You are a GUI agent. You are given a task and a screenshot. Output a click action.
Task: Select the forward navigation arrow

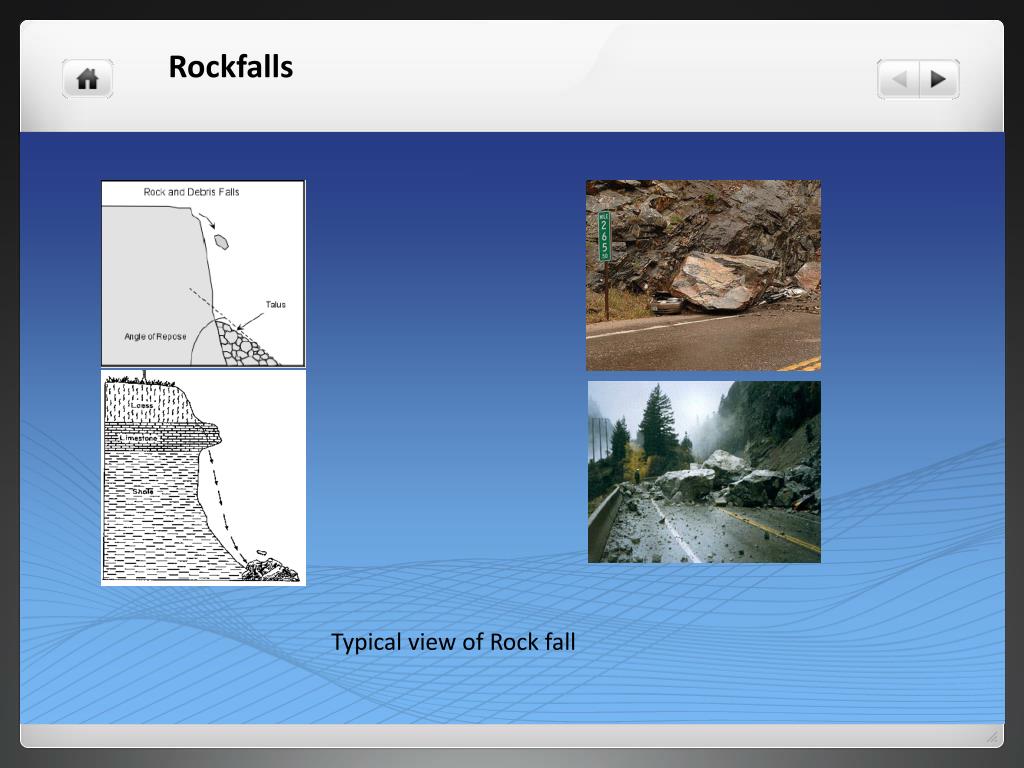coord(938,77)
